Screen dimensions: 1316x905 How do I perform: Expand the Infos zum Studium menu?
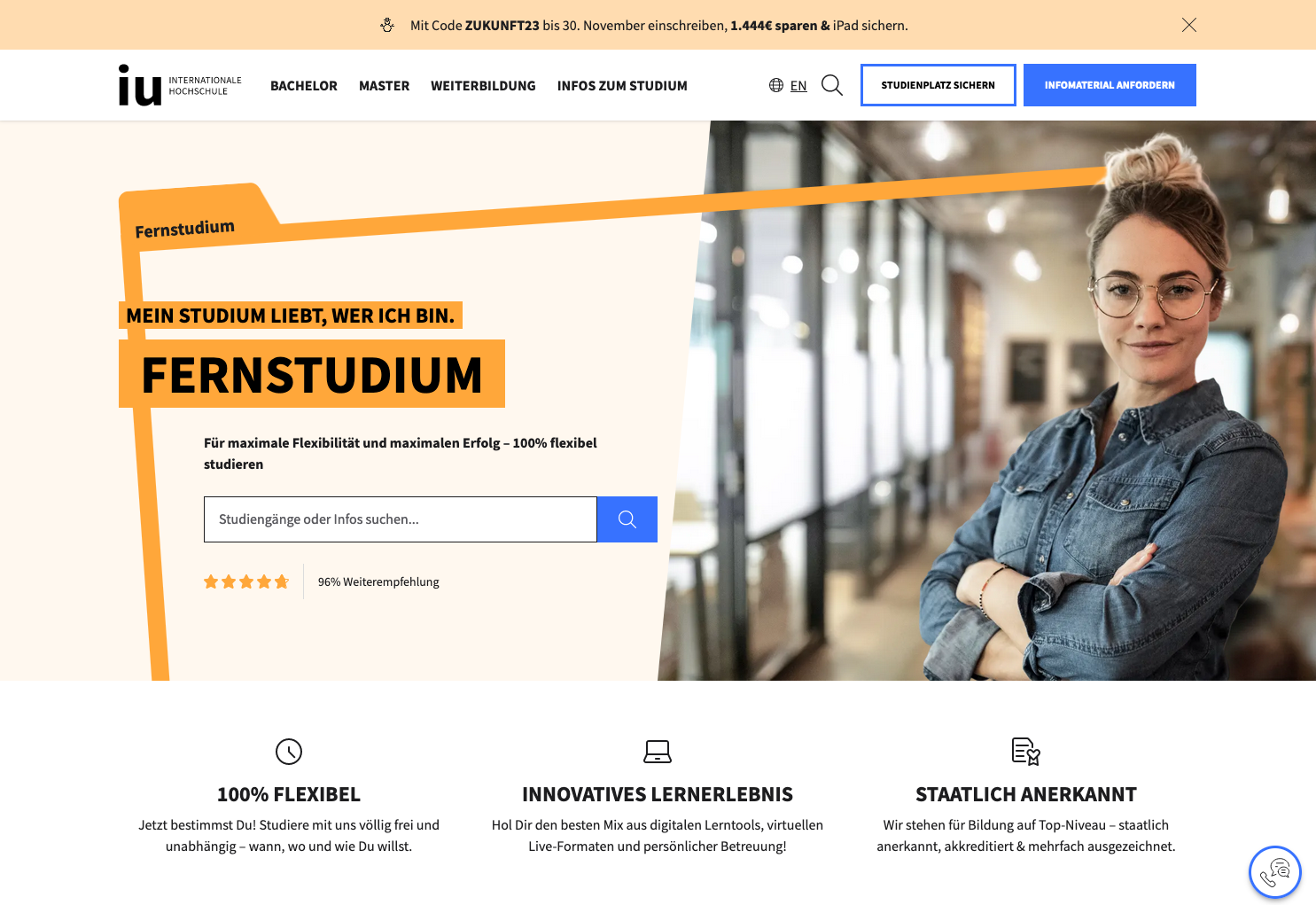tap(622, 86)
